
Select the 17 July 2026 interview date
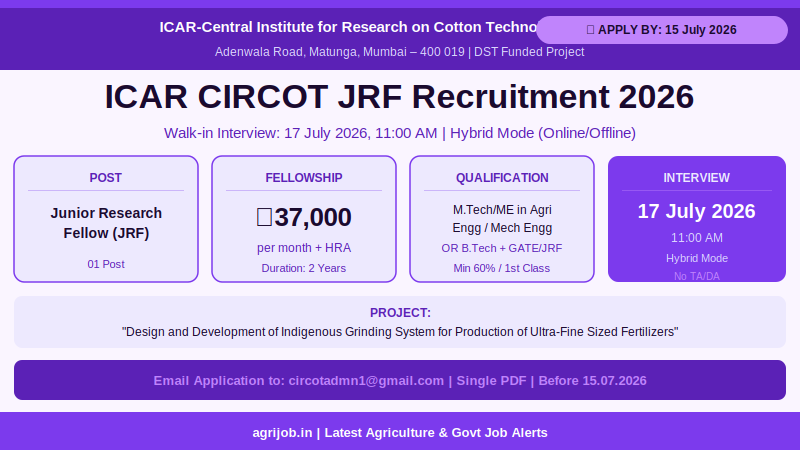pyautogui.click(x=696, y=211)
